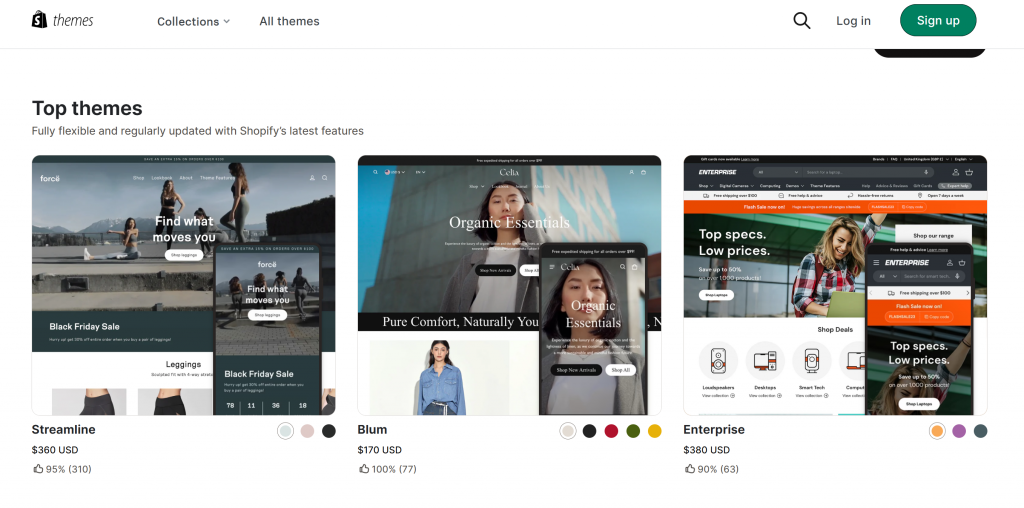
Task: Click the 90% (63) rating text
Action: point(718,469)
